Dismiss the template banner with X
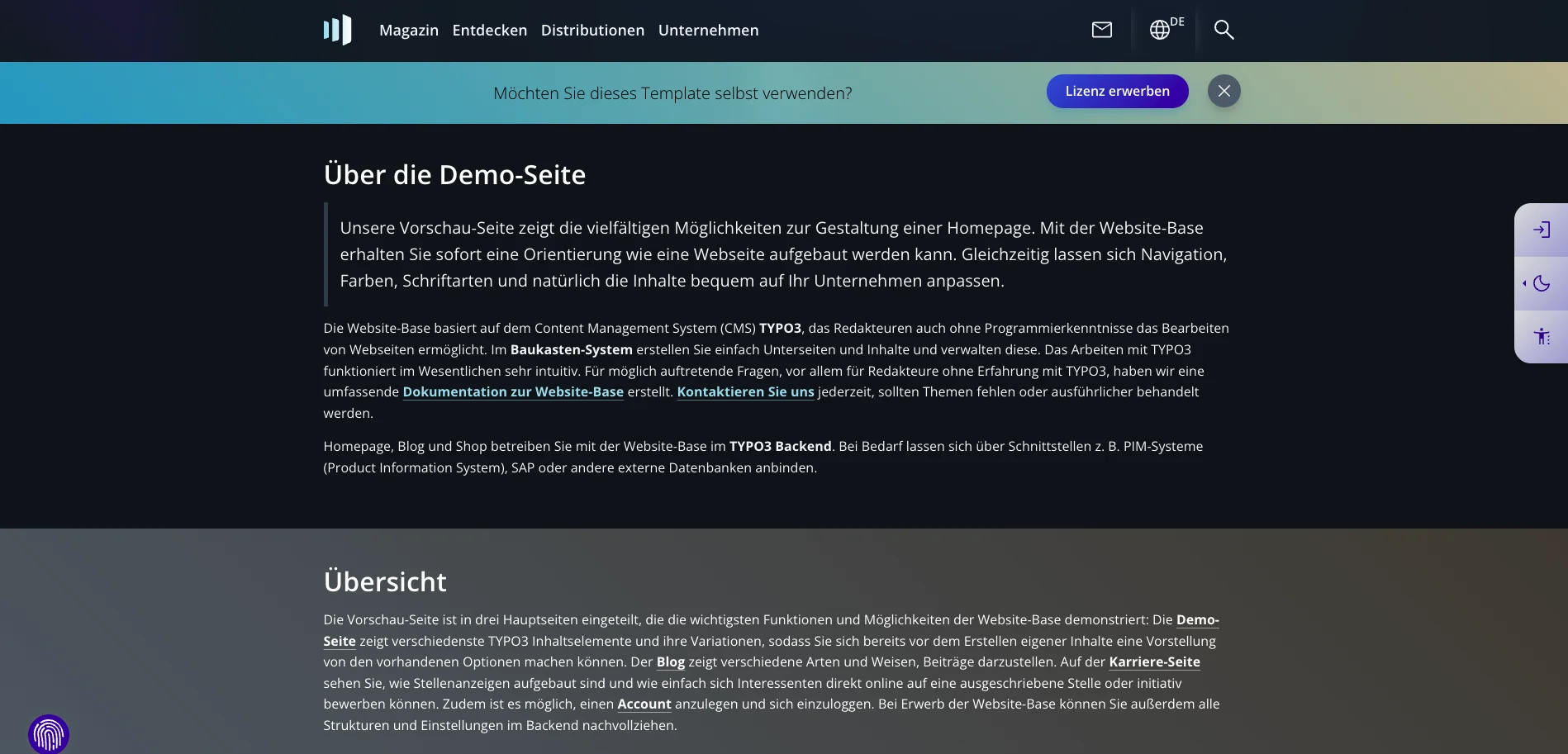Image resolution: width=1568 pixels, height=754 pixels. pyautogui.click(x=1224, y=91)
